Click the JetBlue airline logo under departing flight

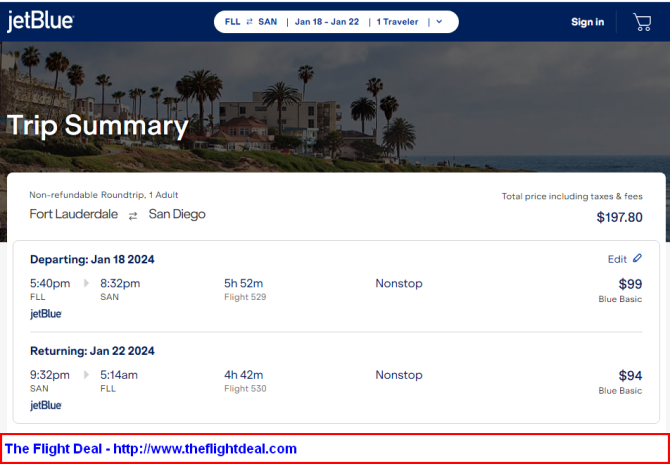[46, 314]
